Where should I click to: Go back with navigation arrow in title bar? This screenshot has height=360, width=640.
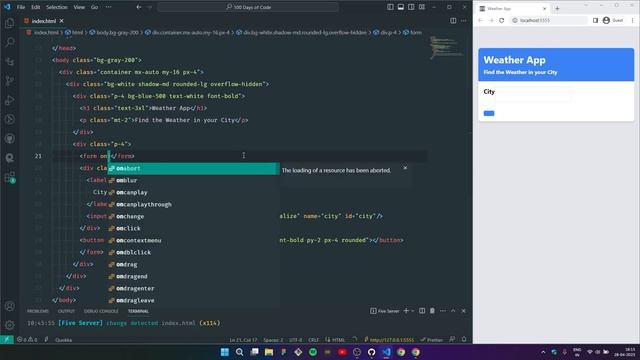(139, 7)
